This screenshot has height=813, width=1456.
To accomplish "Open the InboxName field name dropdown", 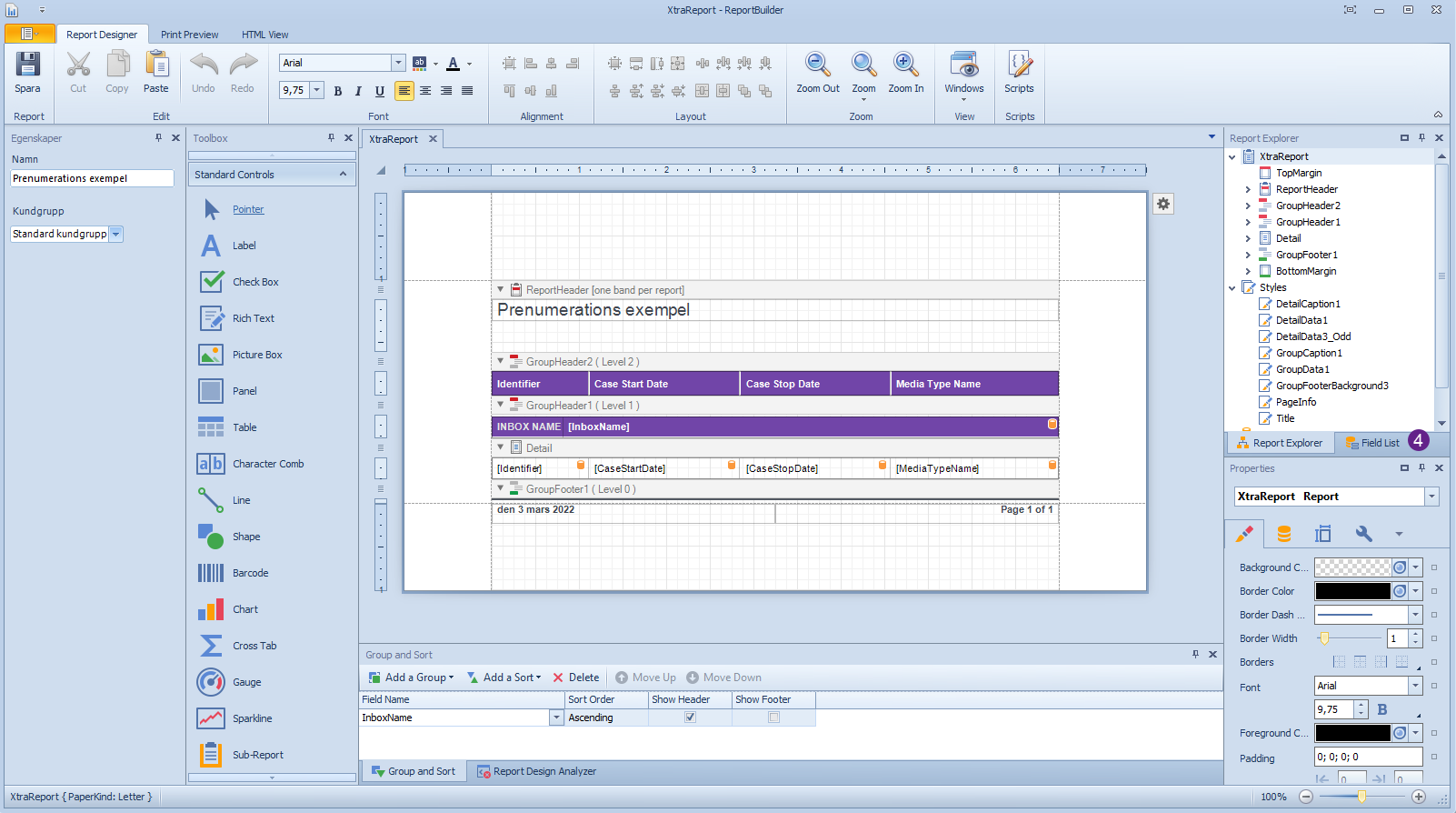I will (556, 718).
